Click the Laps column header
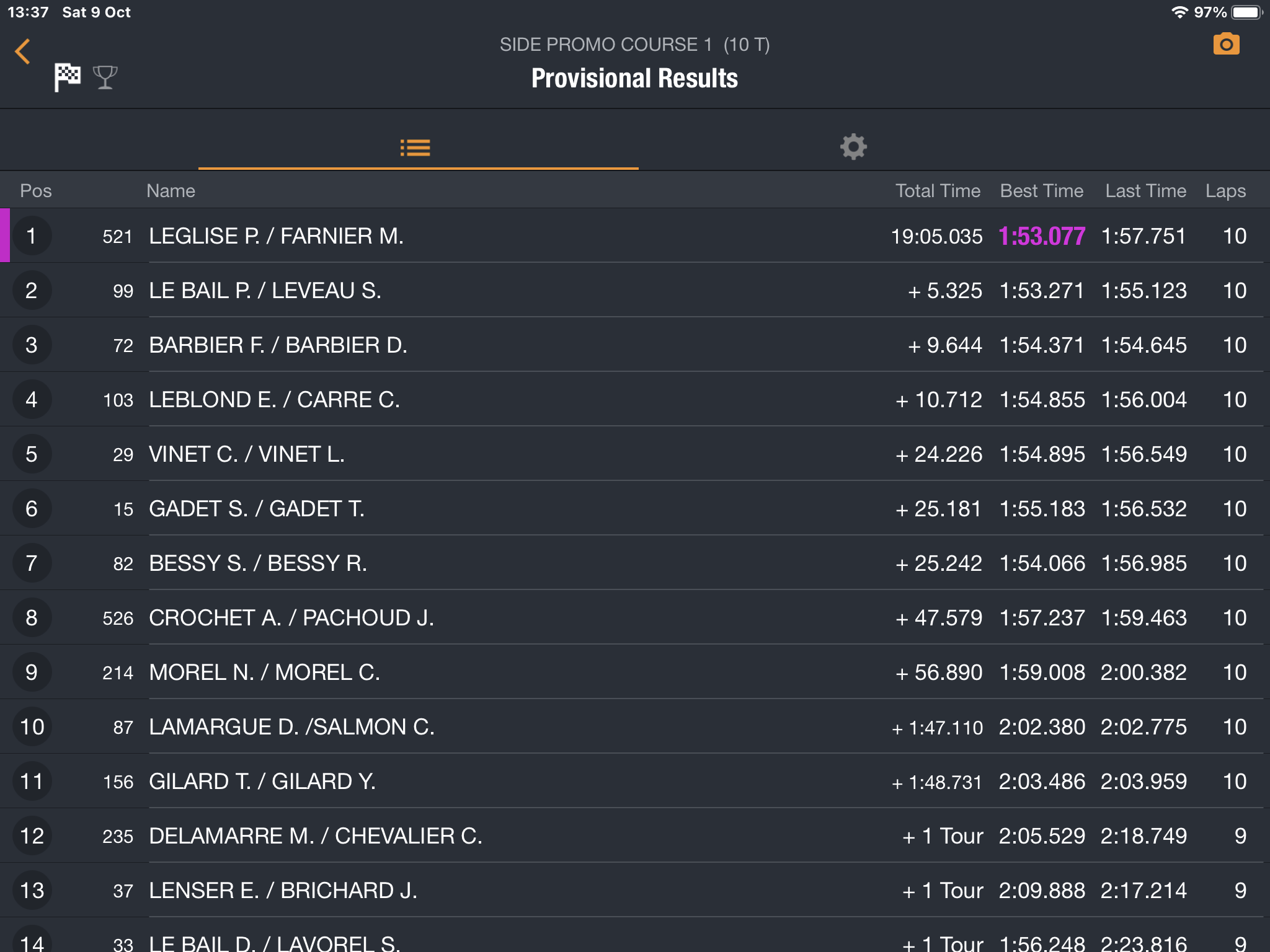 click(x=1225, y=191)
